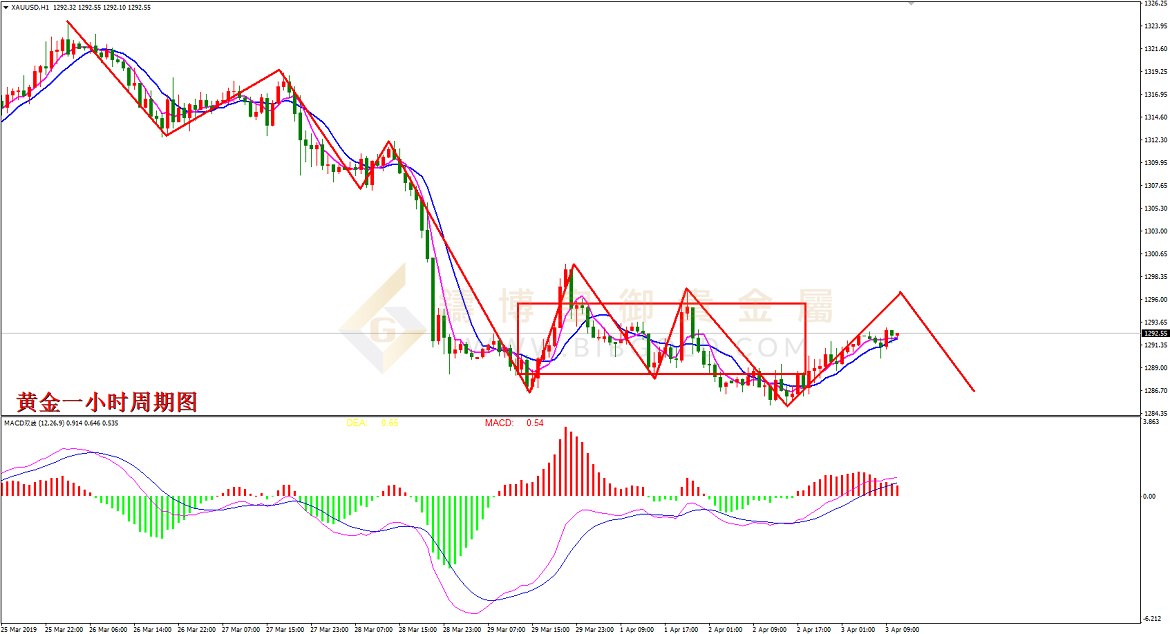Click MACD scale value 0.00

[x=1151, y=496]
